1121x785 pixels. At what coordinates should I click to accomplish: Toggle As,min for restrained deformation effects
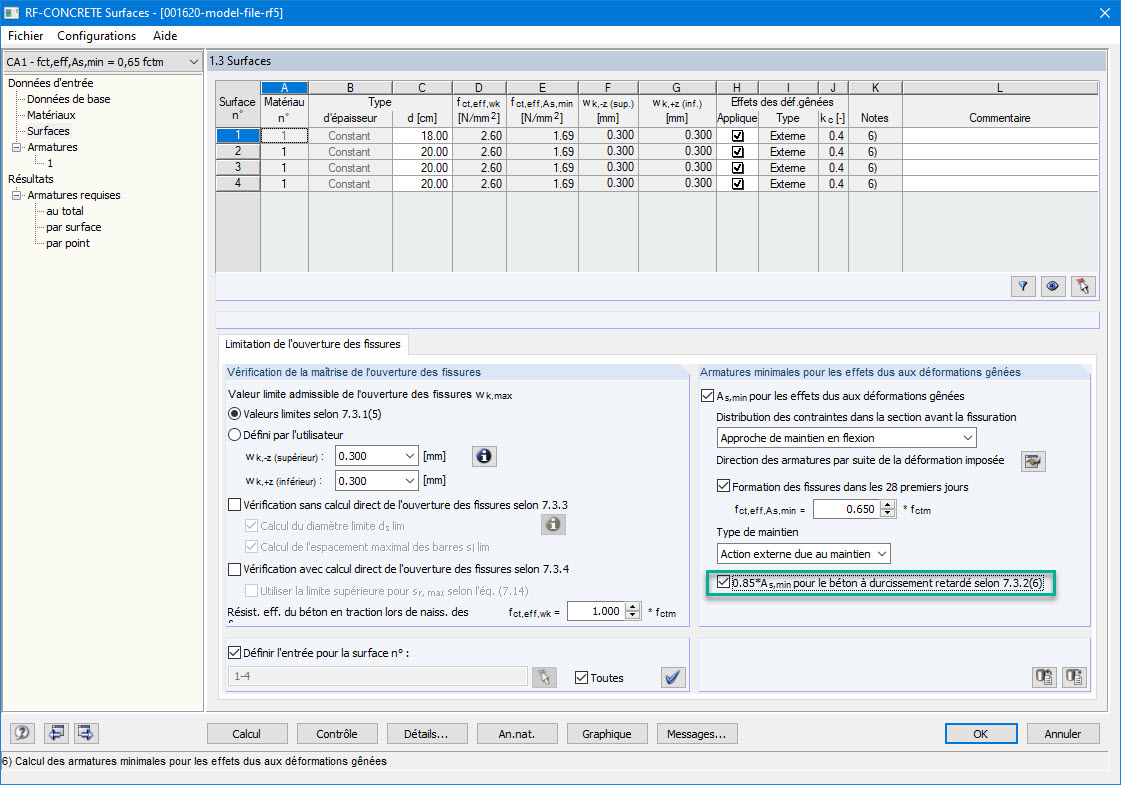point(708,395)
